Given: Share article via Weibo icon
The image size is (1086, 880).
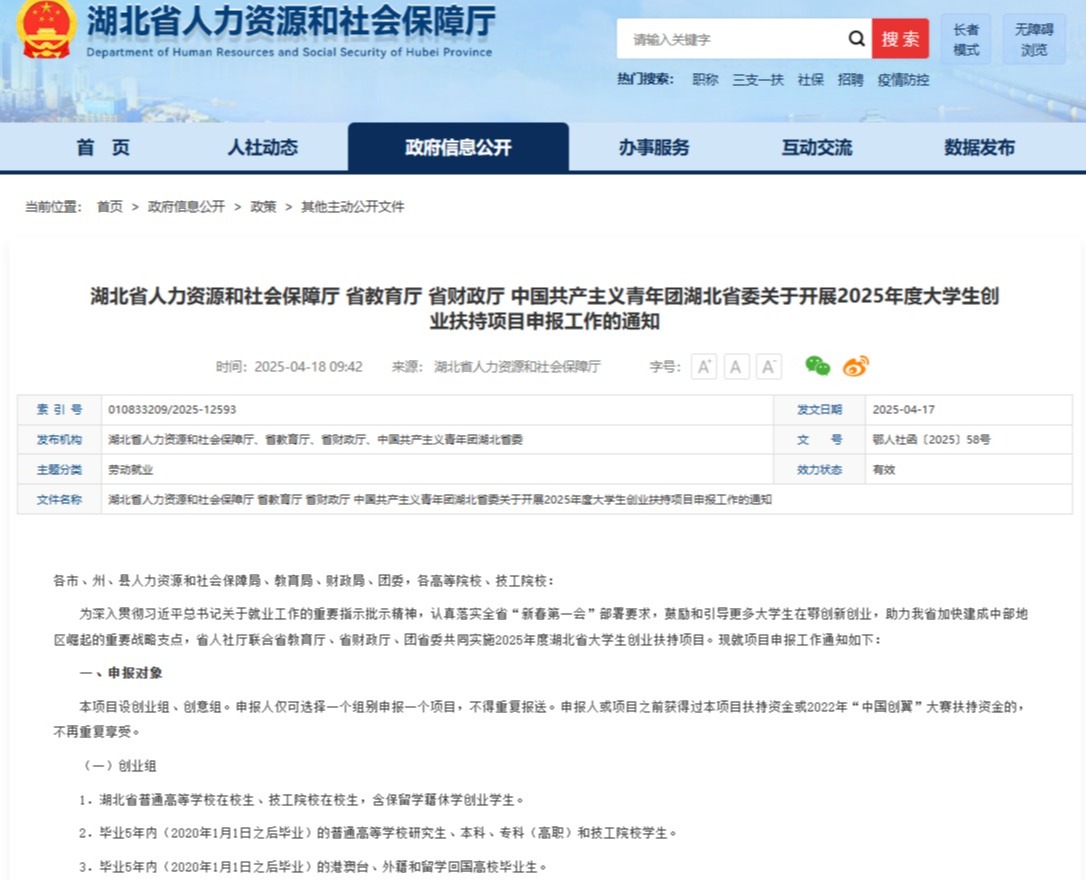Looking at the screenshot, I should tap(855, 367).
